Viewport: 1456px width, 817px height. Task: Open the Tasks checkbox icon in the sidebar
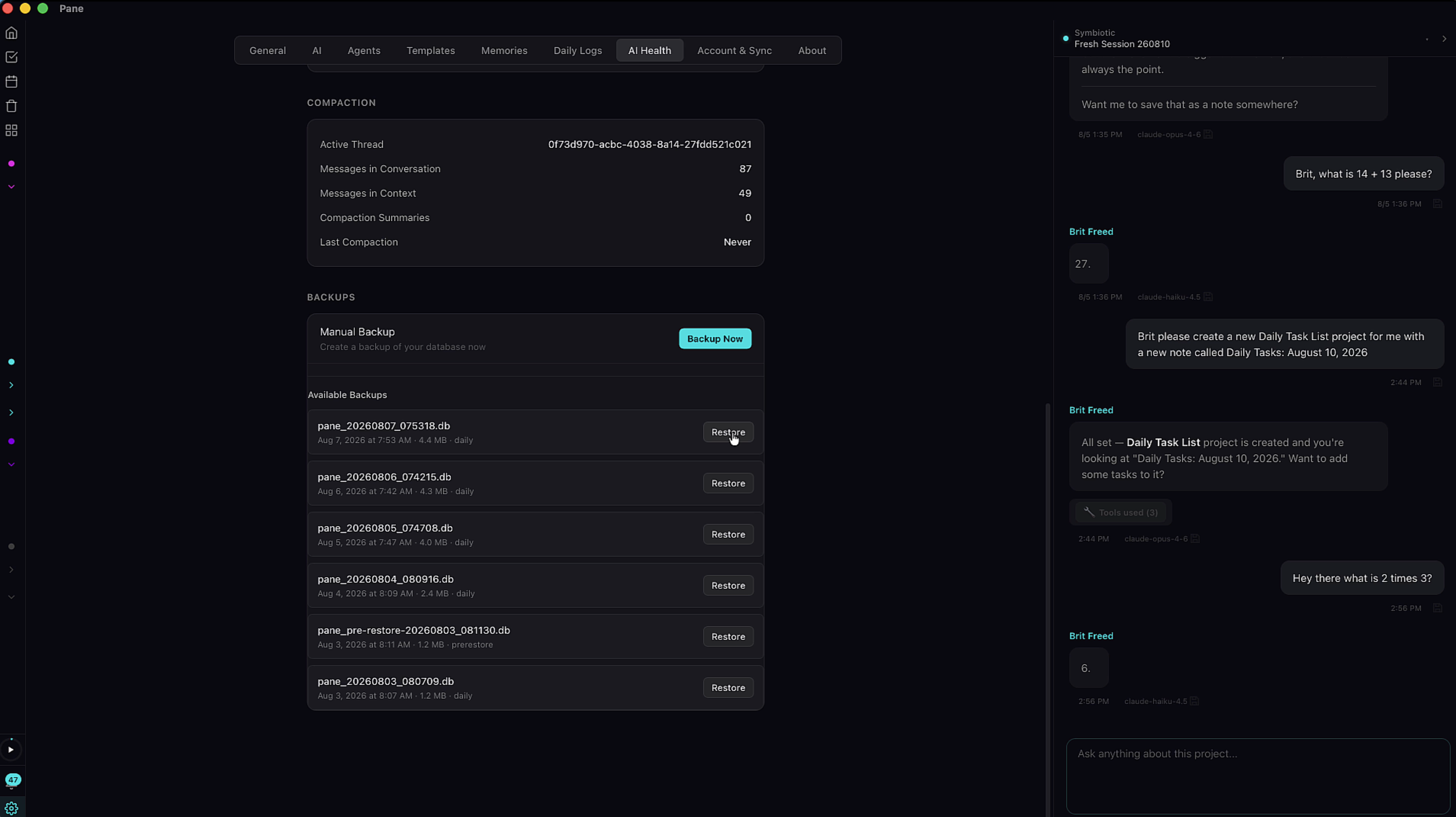click(11, 57)
